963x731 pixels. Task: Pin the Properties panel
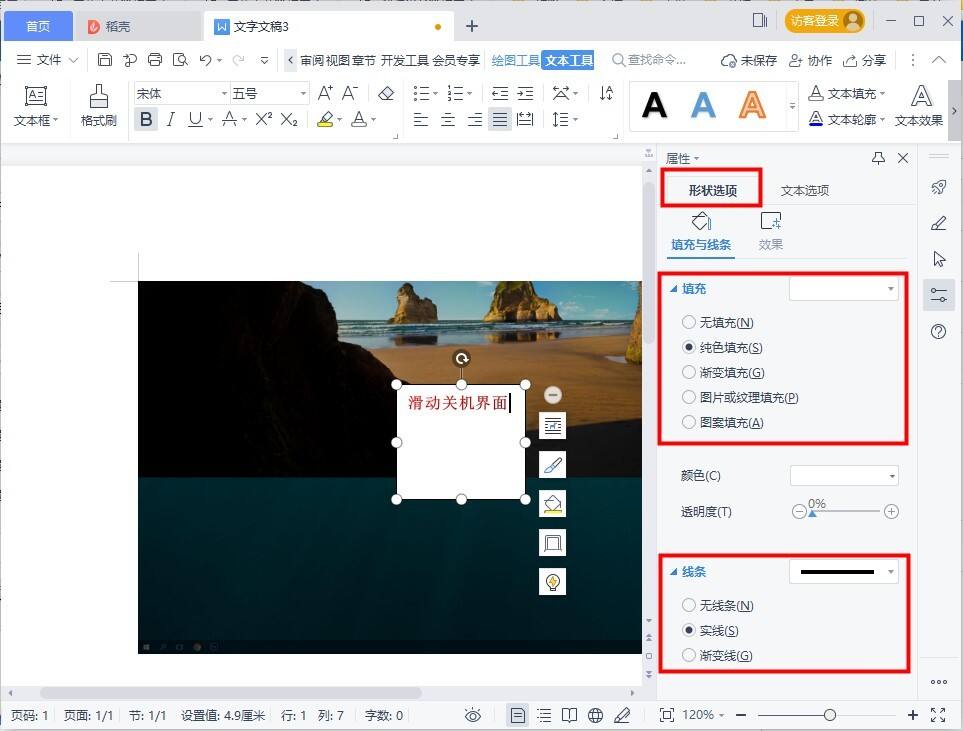click(878, 158)
